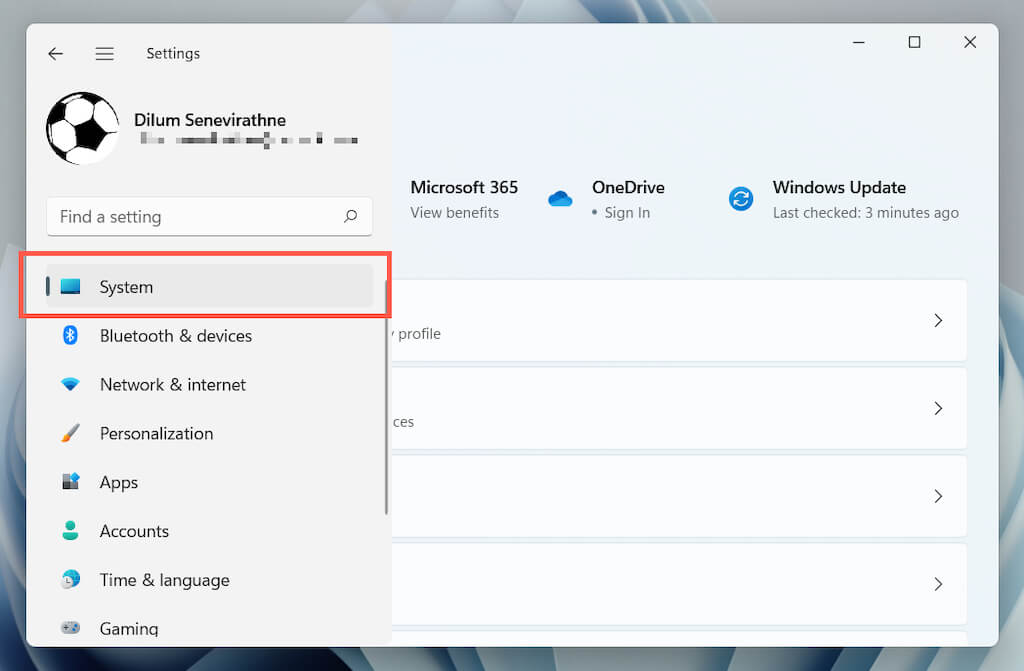1024x671 pixels.
Task: Open the Accounts settings page
Action: (x=134, y=531)
